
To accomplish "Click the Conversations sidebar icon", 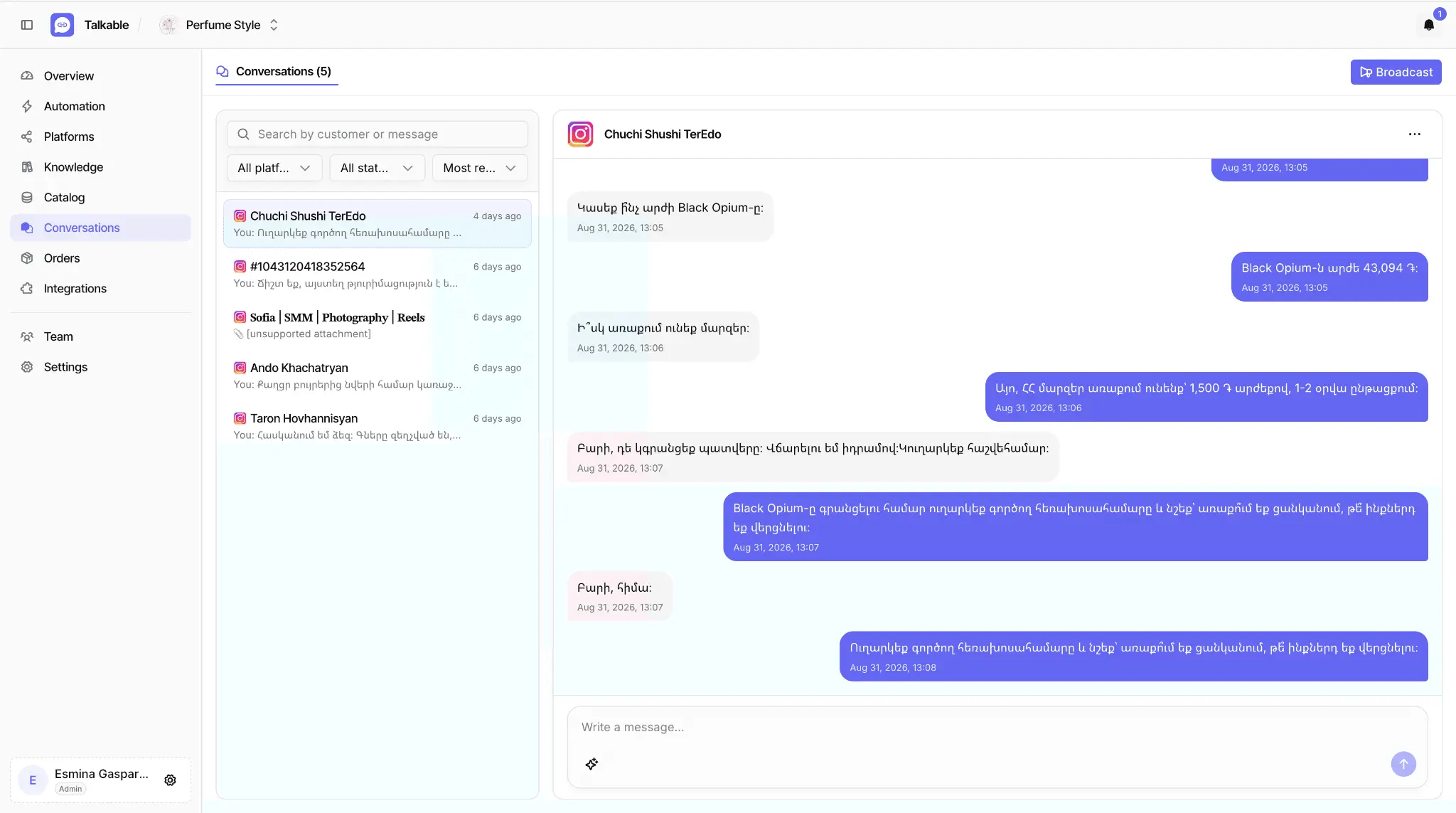I will click(27, 228).
